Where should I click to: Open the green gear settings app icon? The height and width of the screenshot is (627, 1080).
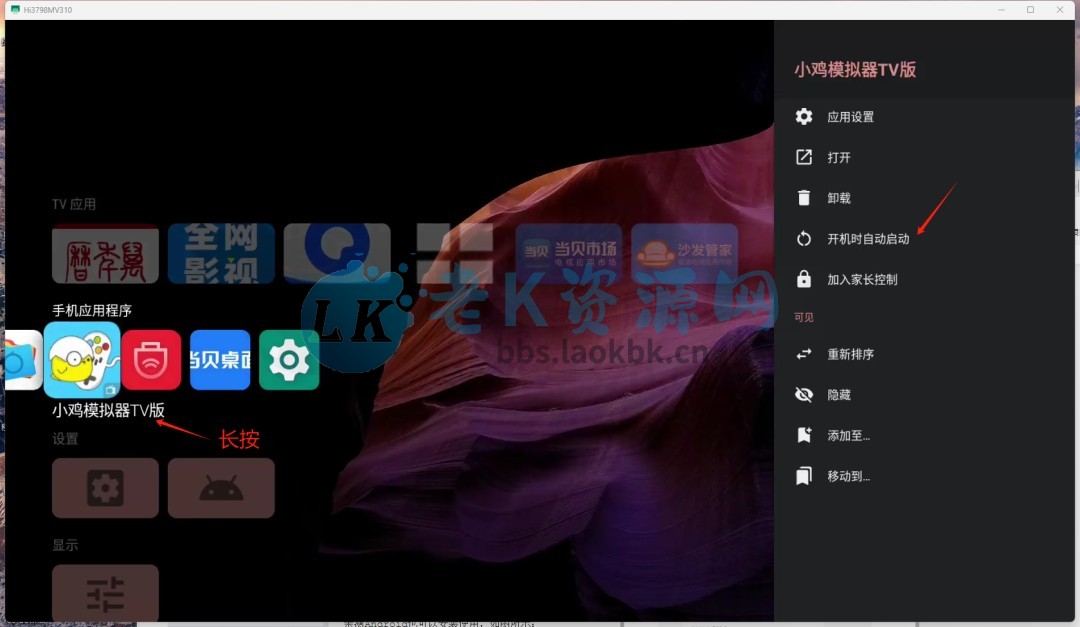click(x=289, y=360)
